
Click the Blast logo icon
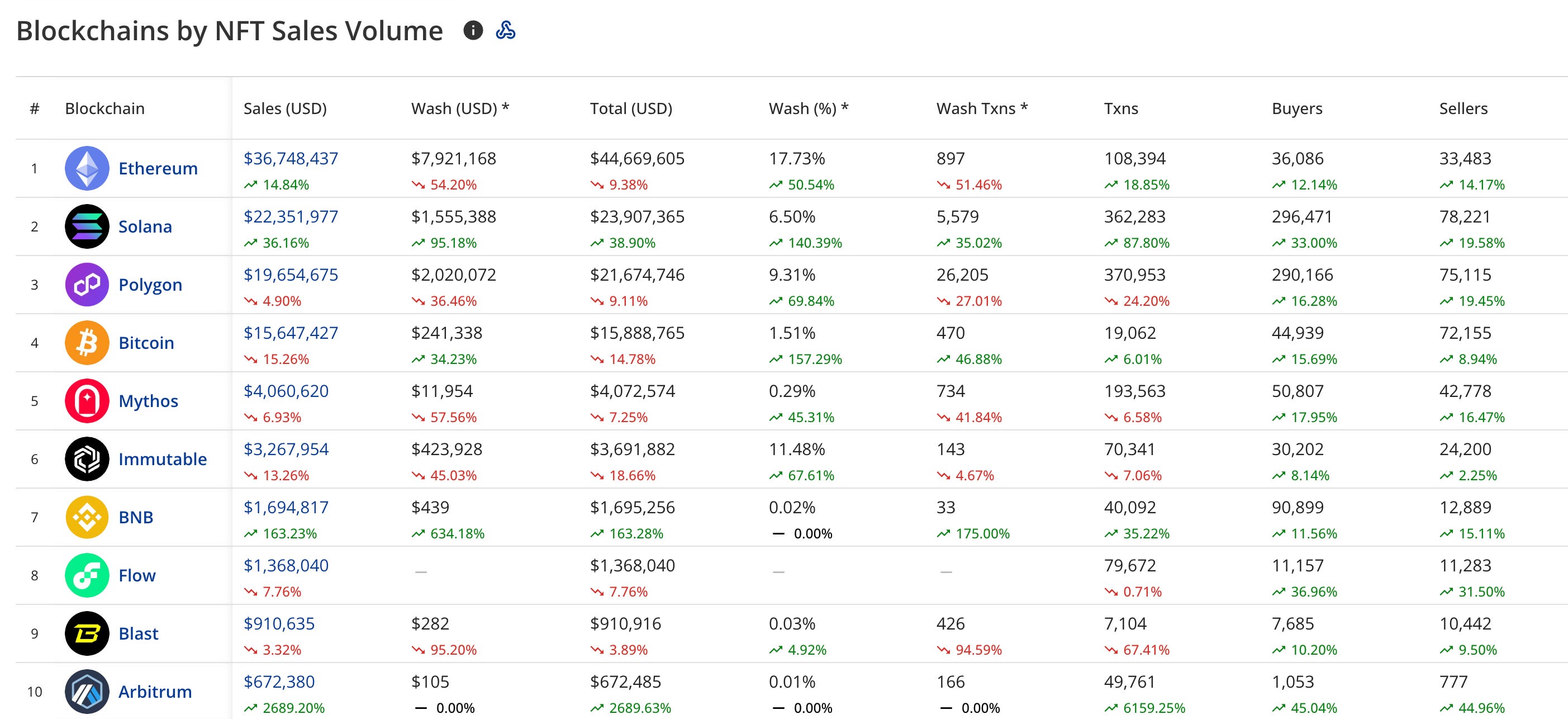point(87,633)
